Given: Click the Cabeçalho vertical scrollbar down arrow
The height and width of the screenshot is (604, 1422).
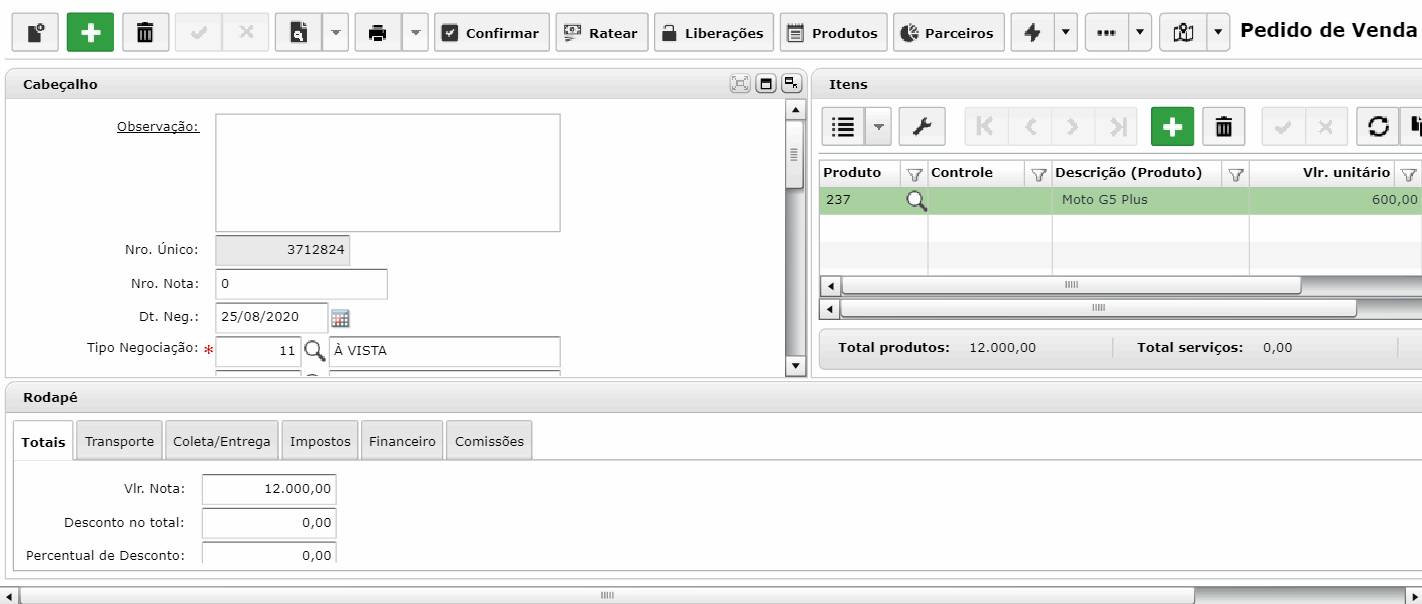Looking at the screenshot, I should (796, 366).
